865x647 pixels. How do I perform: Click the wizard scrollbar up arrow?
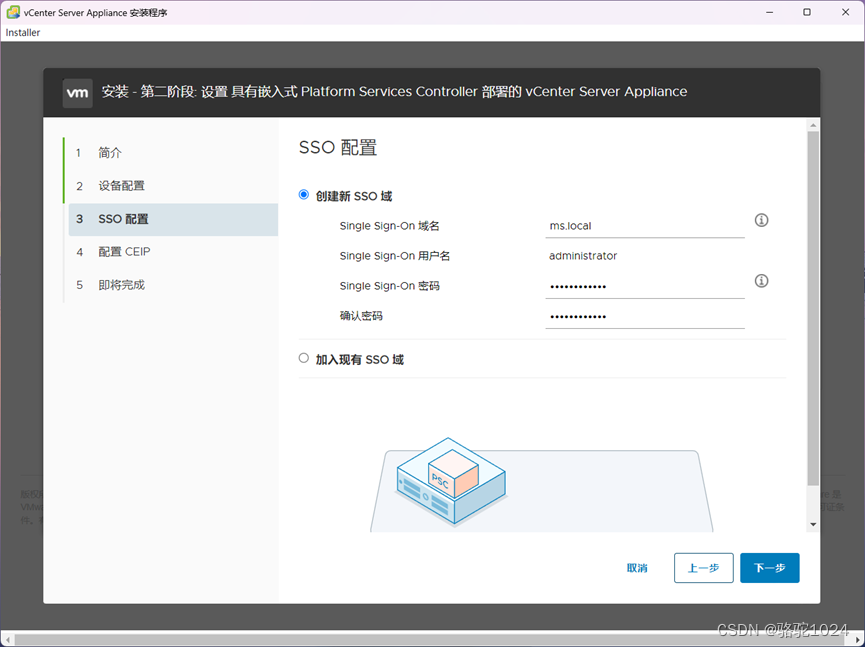(x=813, y=125)
